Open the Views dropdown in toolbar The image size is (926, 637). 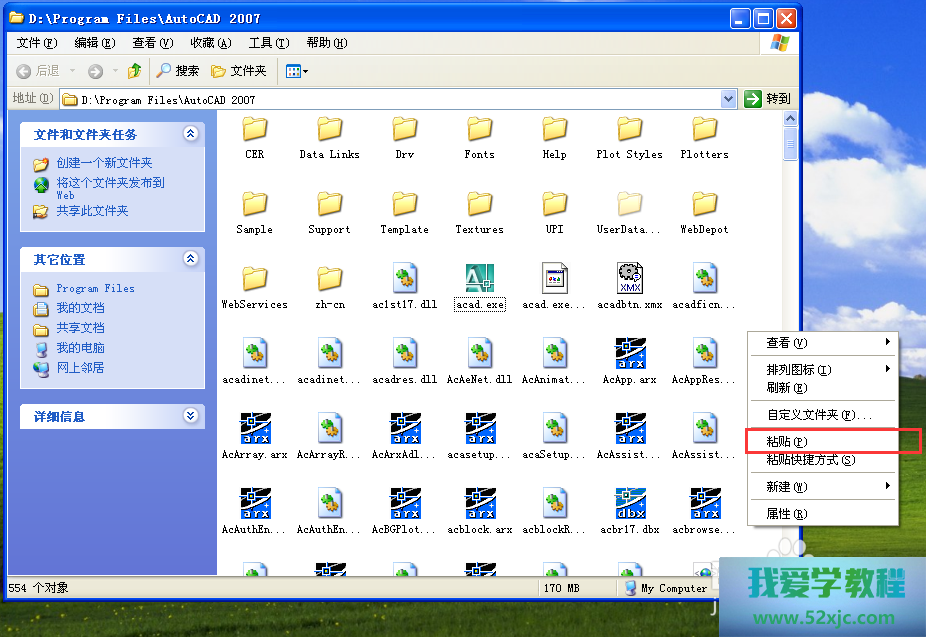pos(297,71)
